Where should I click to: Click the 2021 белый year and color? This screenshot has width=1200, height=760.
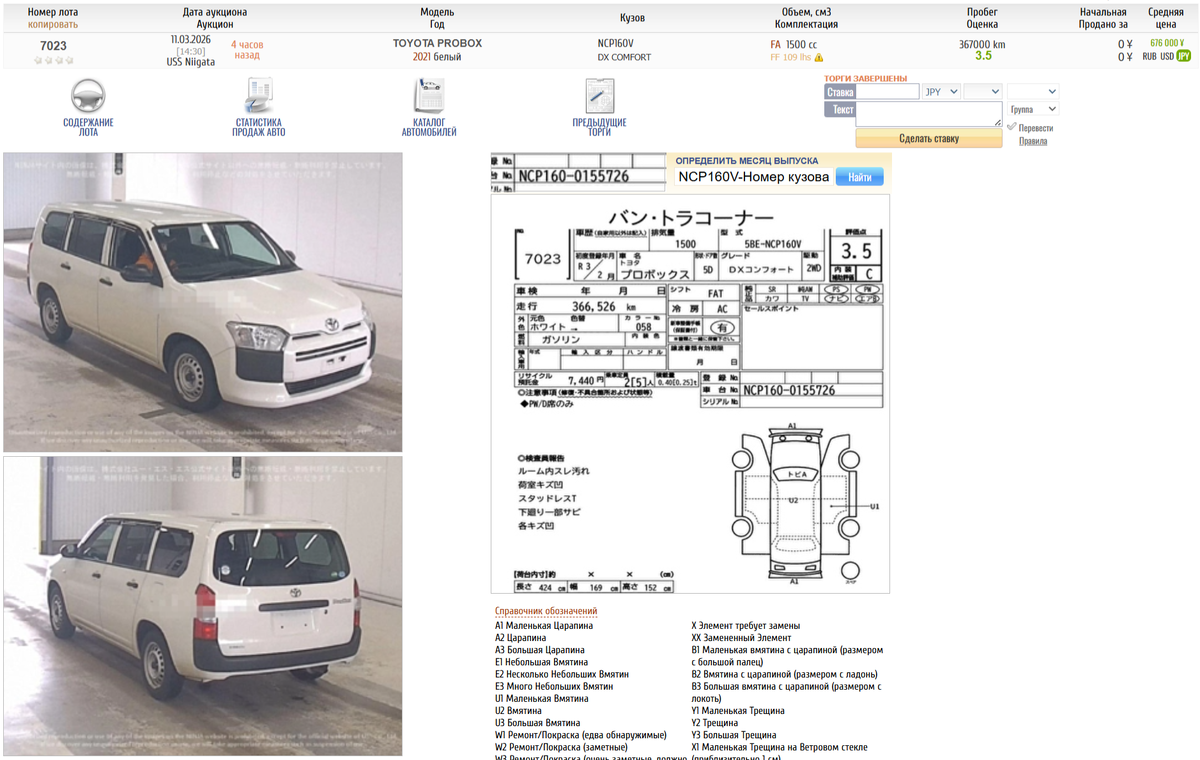(437, 57)
